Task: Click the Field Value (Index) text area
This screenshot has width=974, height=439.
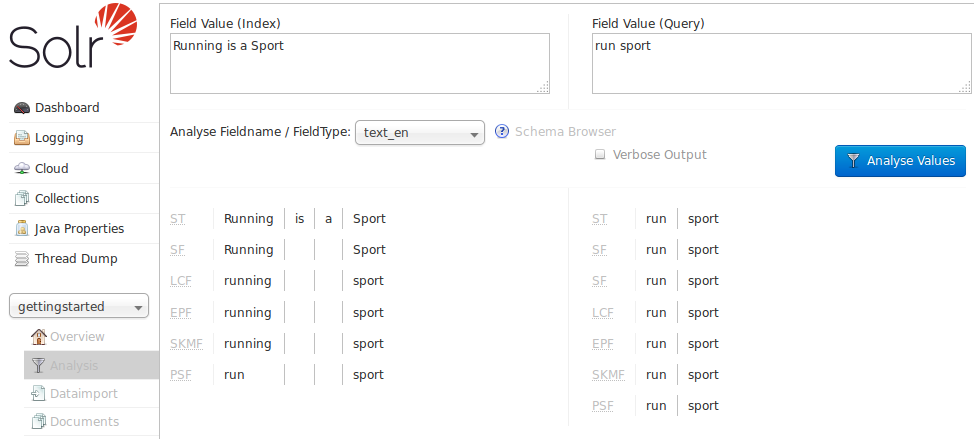Action: point(359,64)
